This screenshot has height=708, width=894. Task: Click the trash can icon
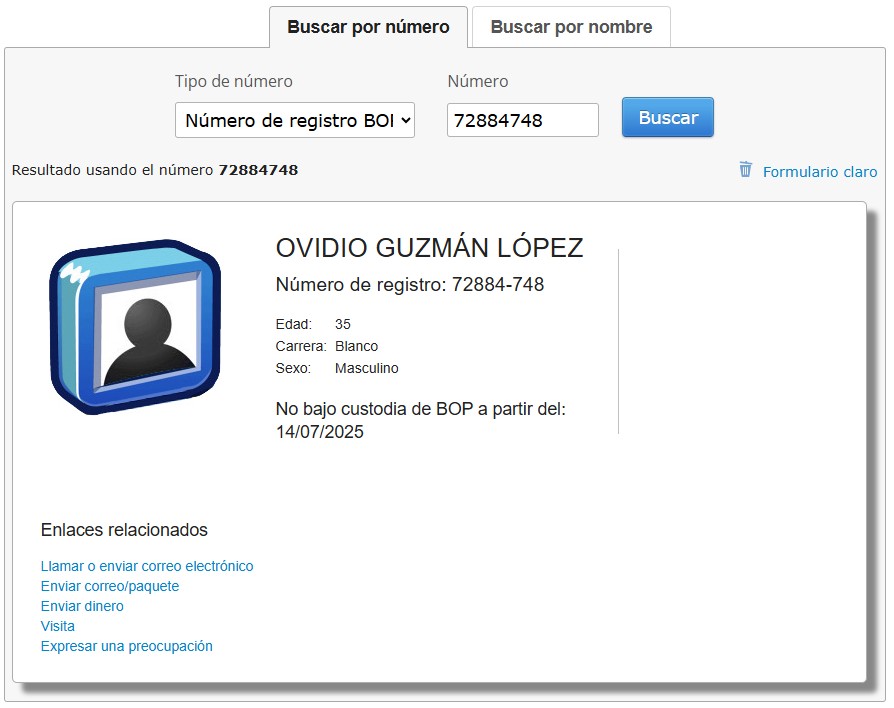[x=745, y=170]
